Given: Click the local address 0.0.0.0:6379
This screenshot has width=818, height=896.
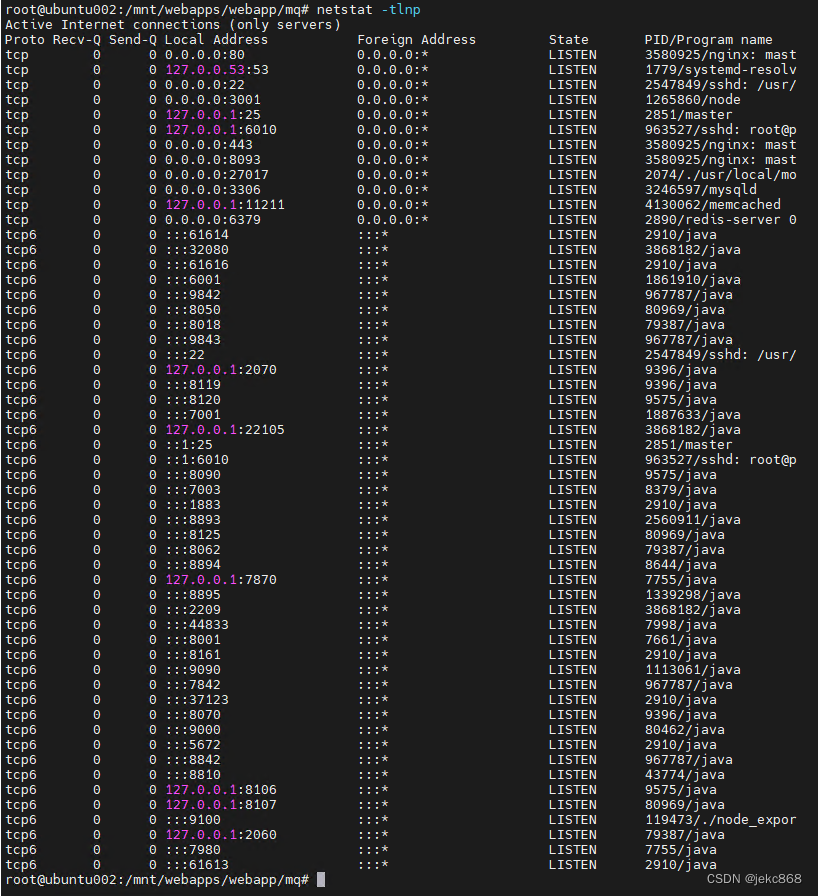Looking at the screenshot, I should pos(213,219).
